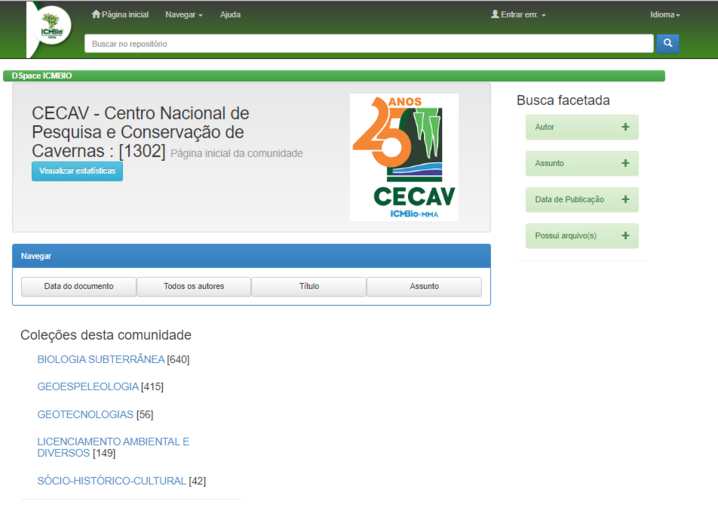Open the Entrar em dropdown
Viewport: 718px width, 523px height.
click(x=518, y=15)
